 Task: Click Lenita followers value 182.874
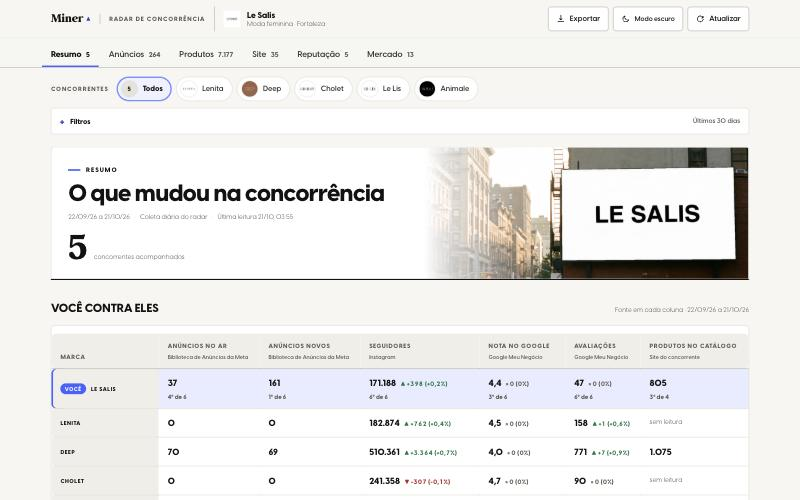pos(384,423)
